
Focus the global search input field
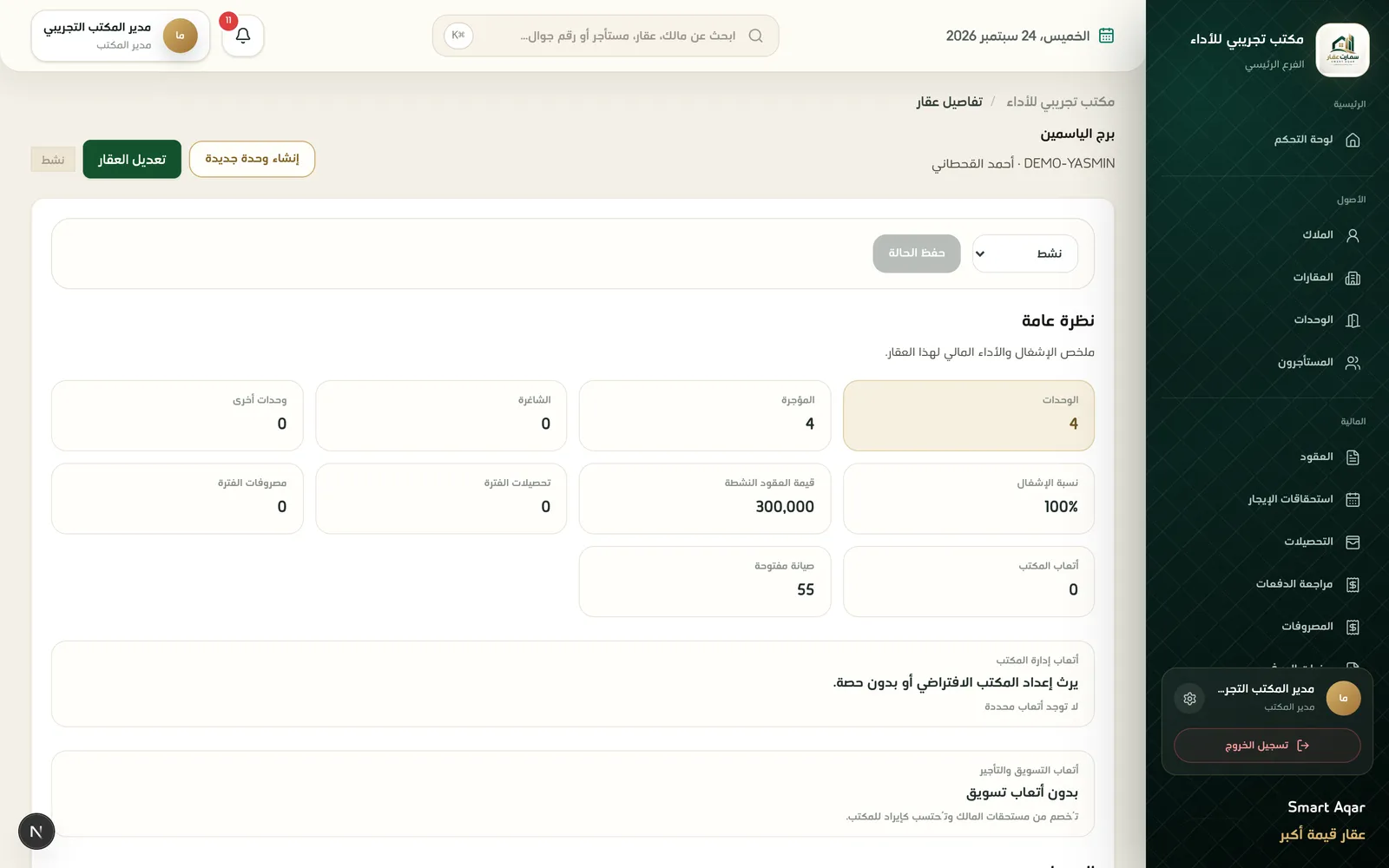pos(608,36)
